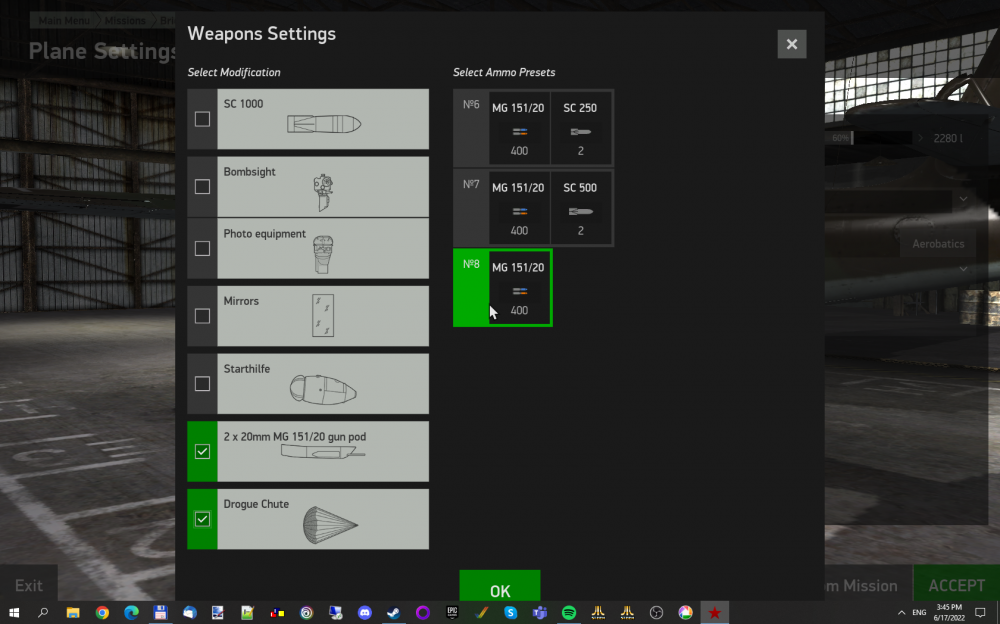Select the Photo equipment camera icon
Viewport: 1000px width, 624px height.
click(x=322, y=255)
